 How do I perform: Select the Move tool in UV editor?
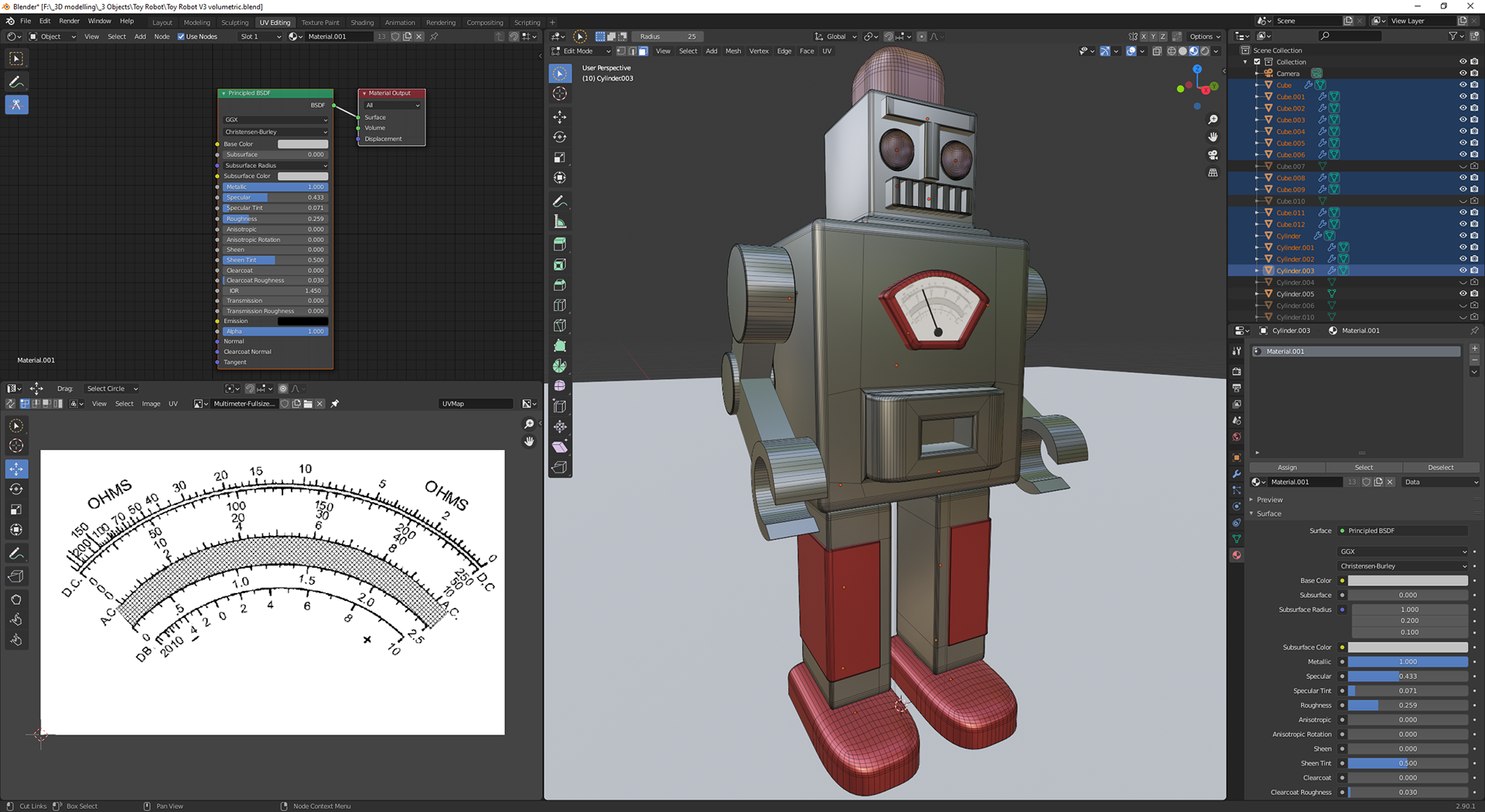(x=16, y=469)
